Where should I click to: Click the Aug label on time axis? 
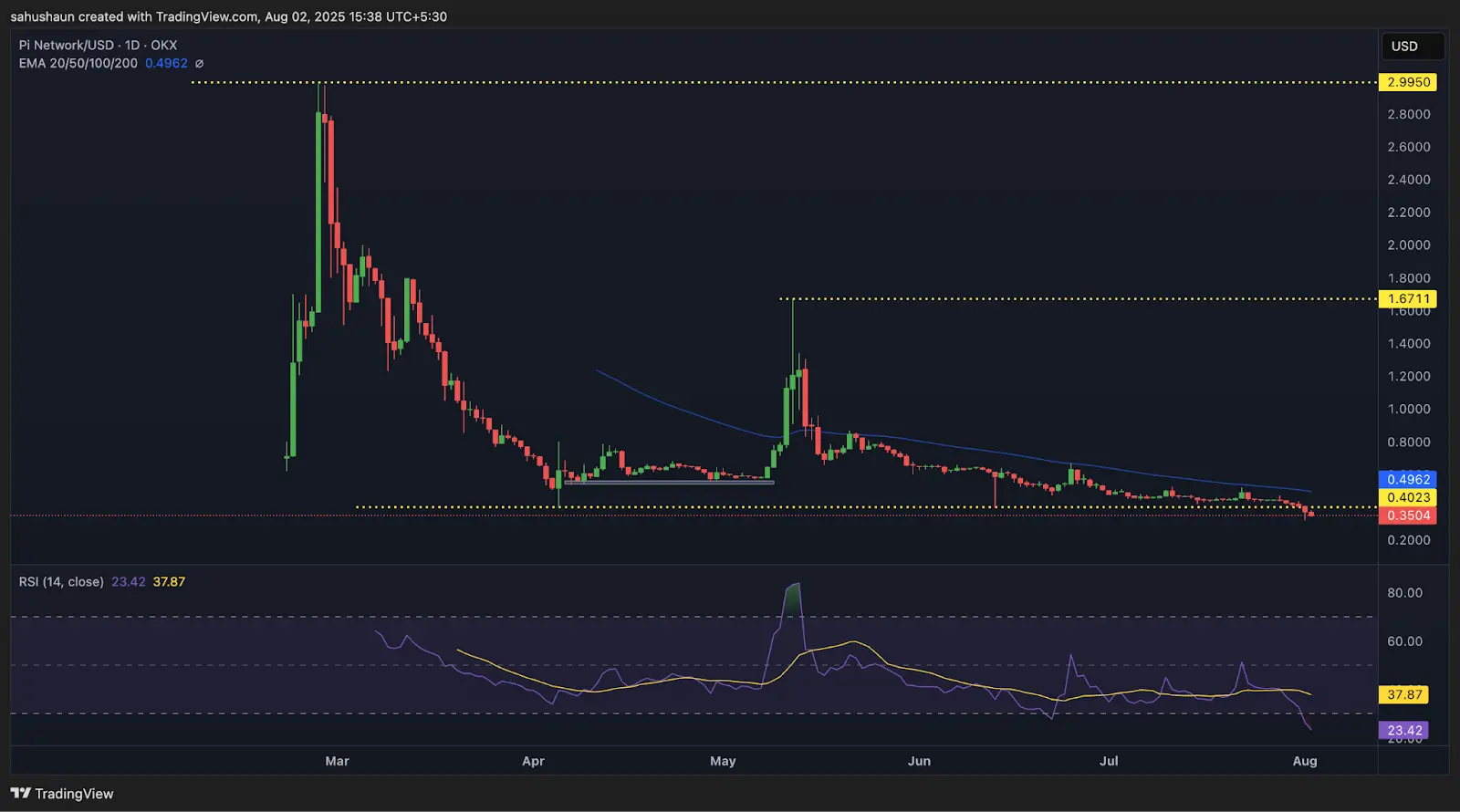1305,761
